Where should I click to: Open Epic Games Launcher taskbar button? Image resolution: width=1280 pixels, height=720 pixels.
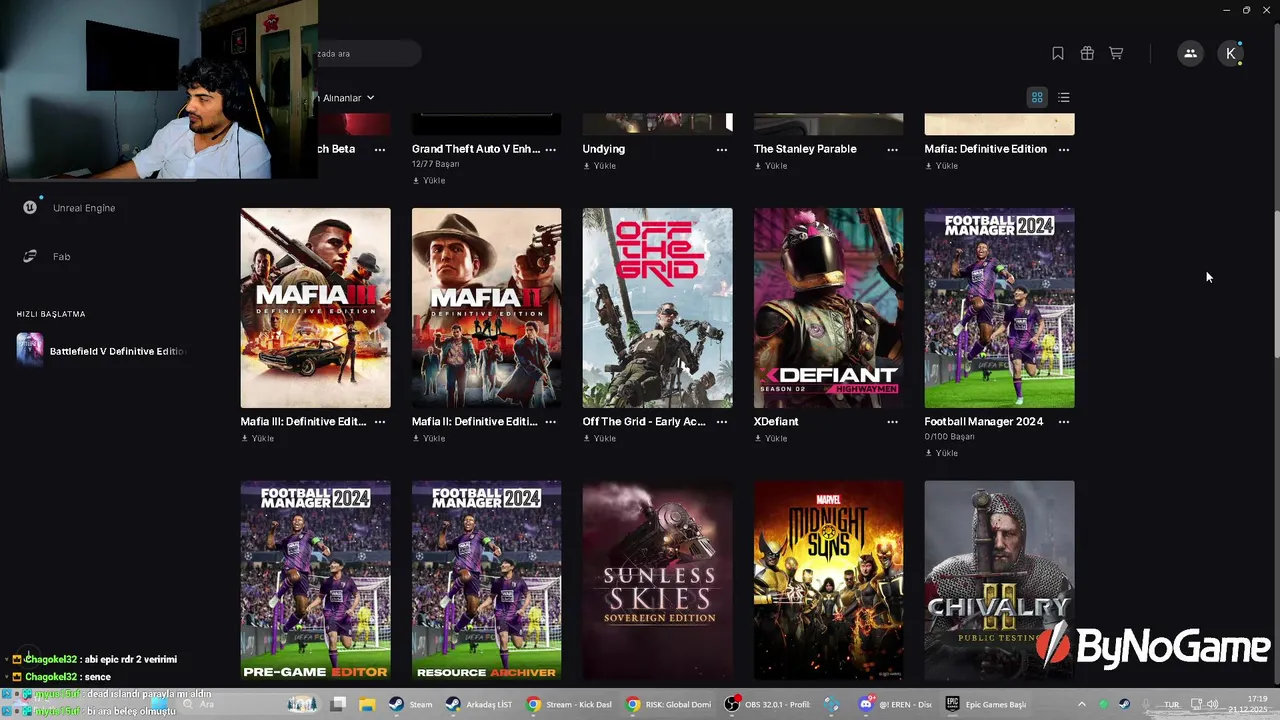[x=987, y=704]
